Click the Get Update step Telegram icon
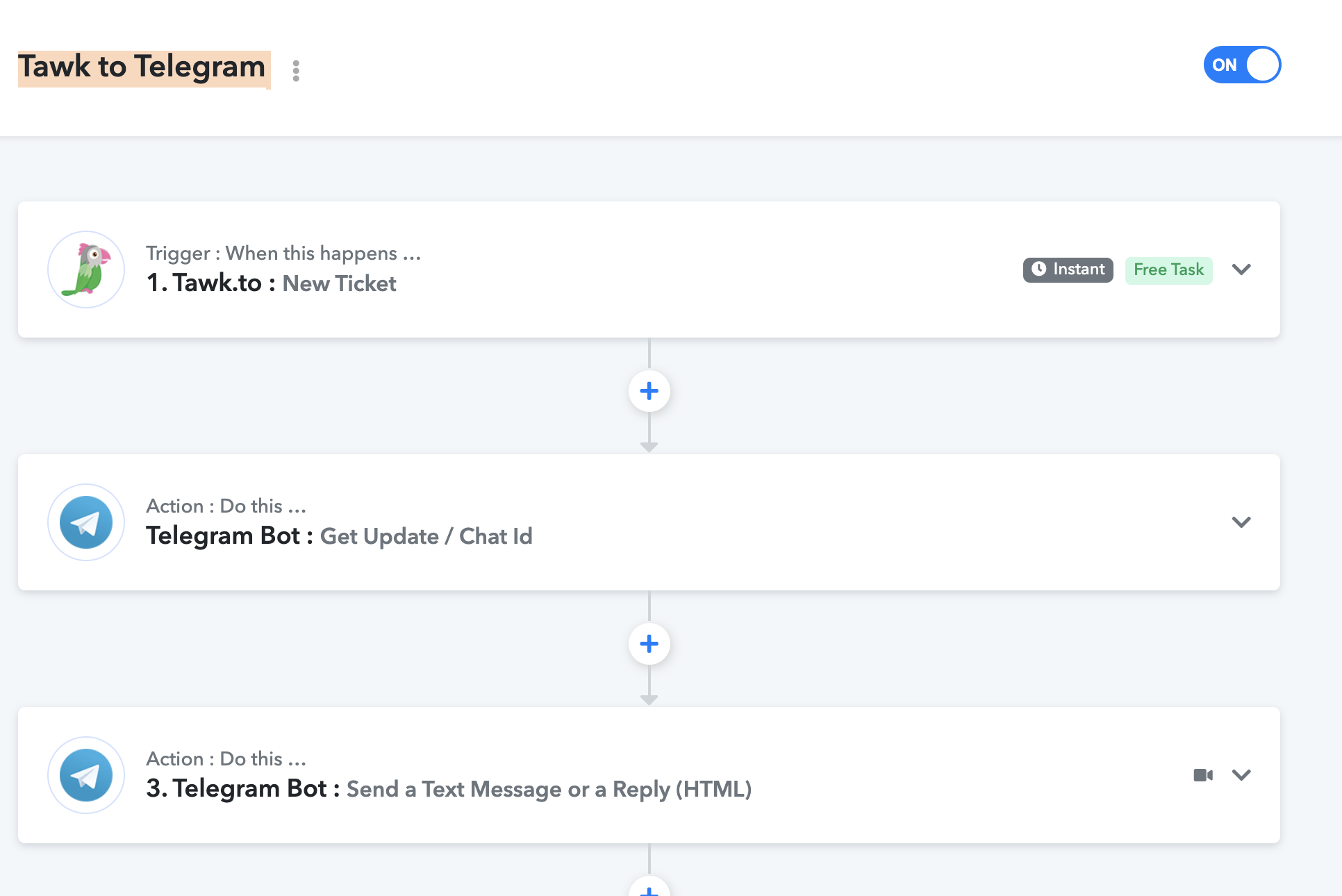Viewport: 1342px width, 896px height. click(86, 522)
